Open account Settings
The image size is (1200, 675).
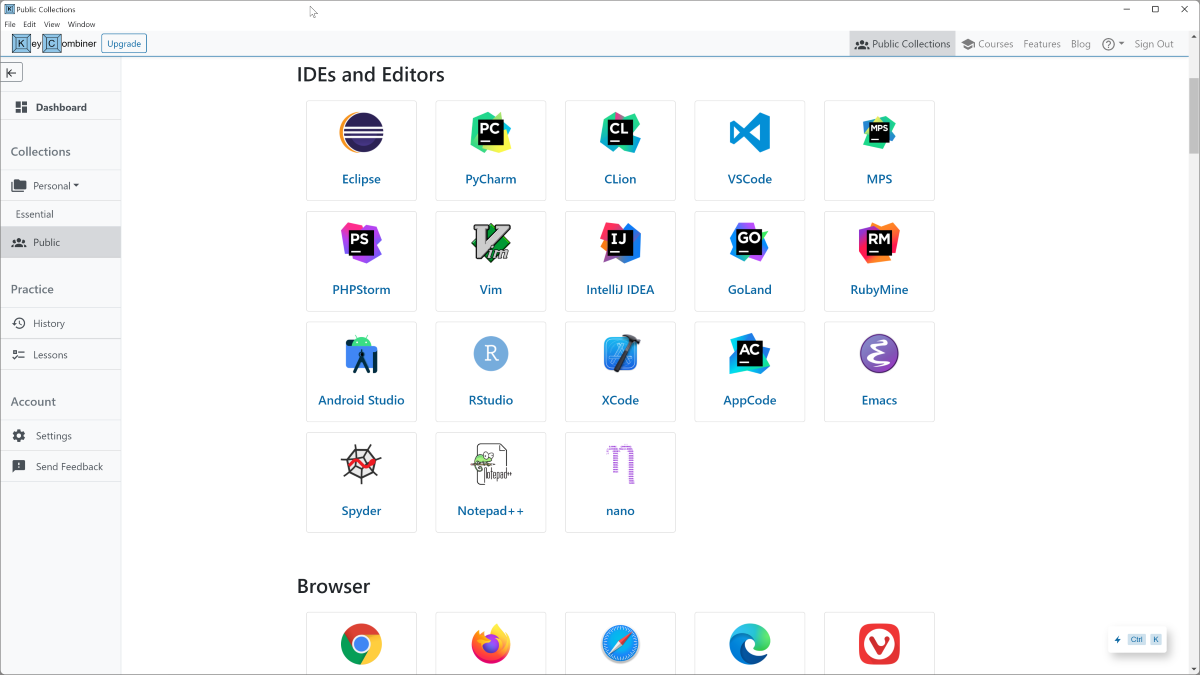60,436
